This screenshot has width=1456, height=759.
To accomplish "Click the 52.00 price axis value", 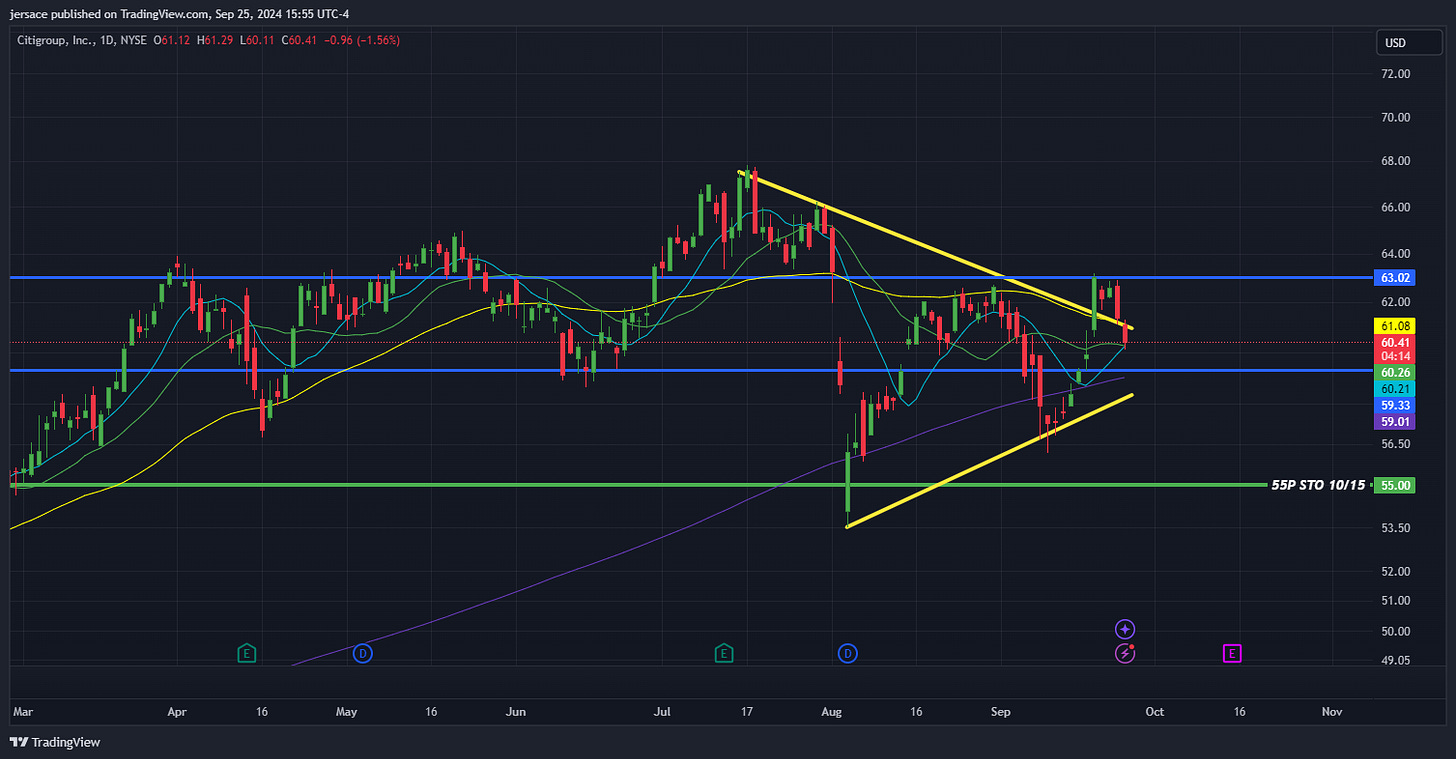I will click(1395, 572).
